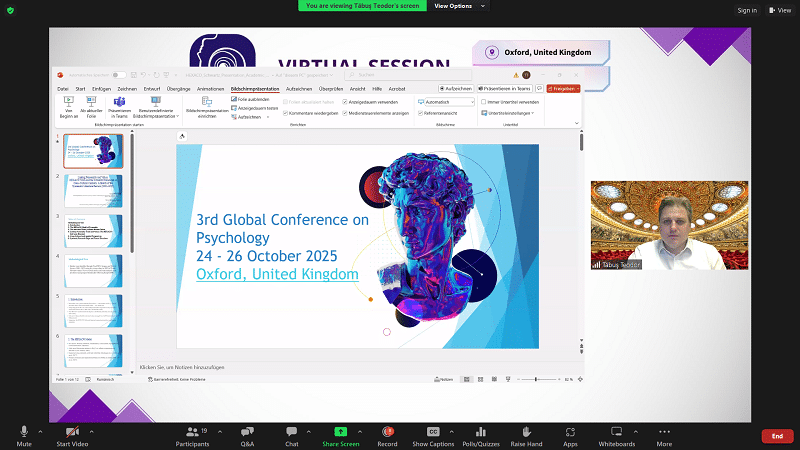The width and height of the screenshot is (800, 450).
Task: Follow the 'Oxford, United Kingdom' slide link
Action: click(x=277, y=274)
